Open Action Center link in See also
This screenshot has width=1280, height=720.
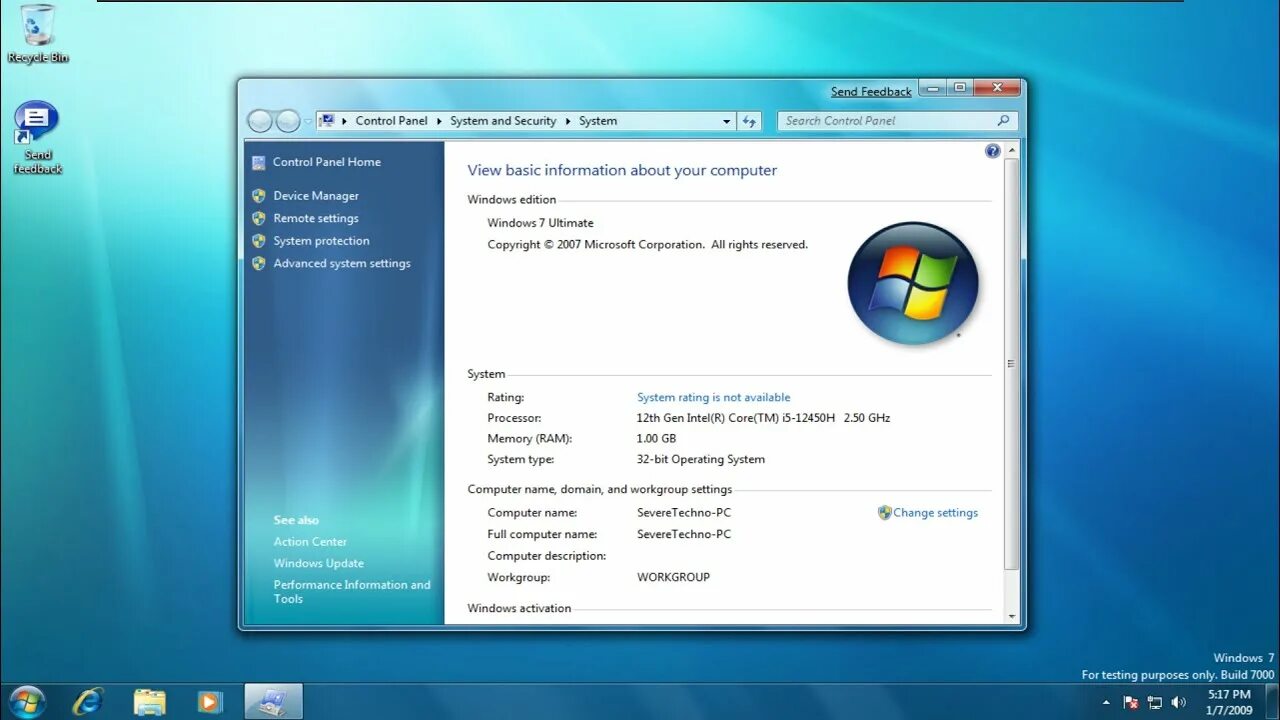coord(310,542)
